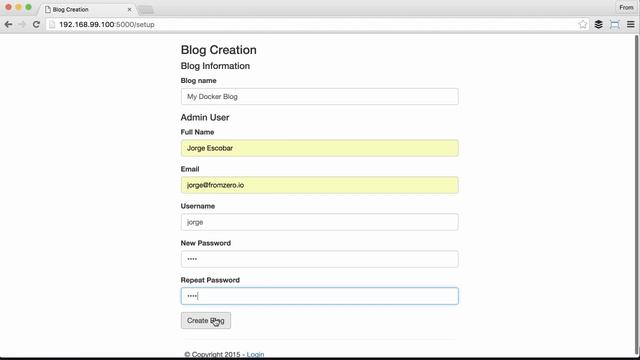Viewport: 640px width, 360px height.
Task: Click the Full Name input field
Action: tap(320, 148)
